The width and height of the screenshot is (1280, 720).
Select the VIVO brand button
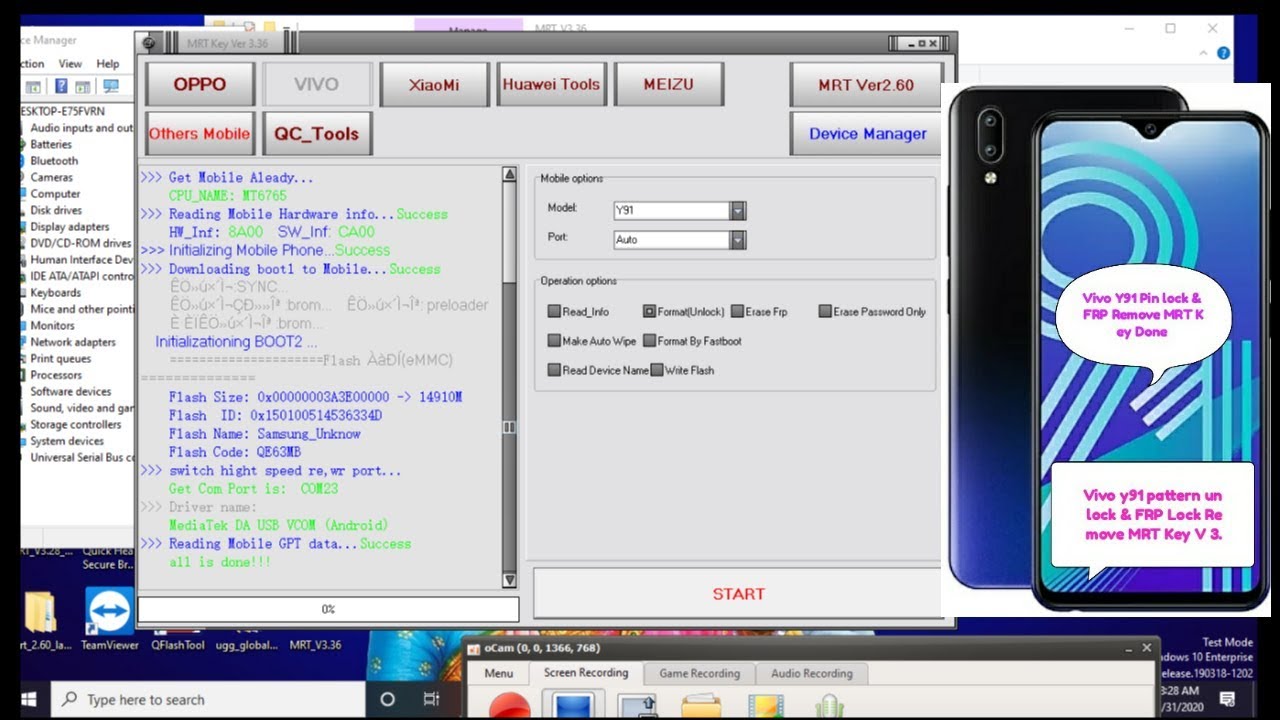click(317, 84)
